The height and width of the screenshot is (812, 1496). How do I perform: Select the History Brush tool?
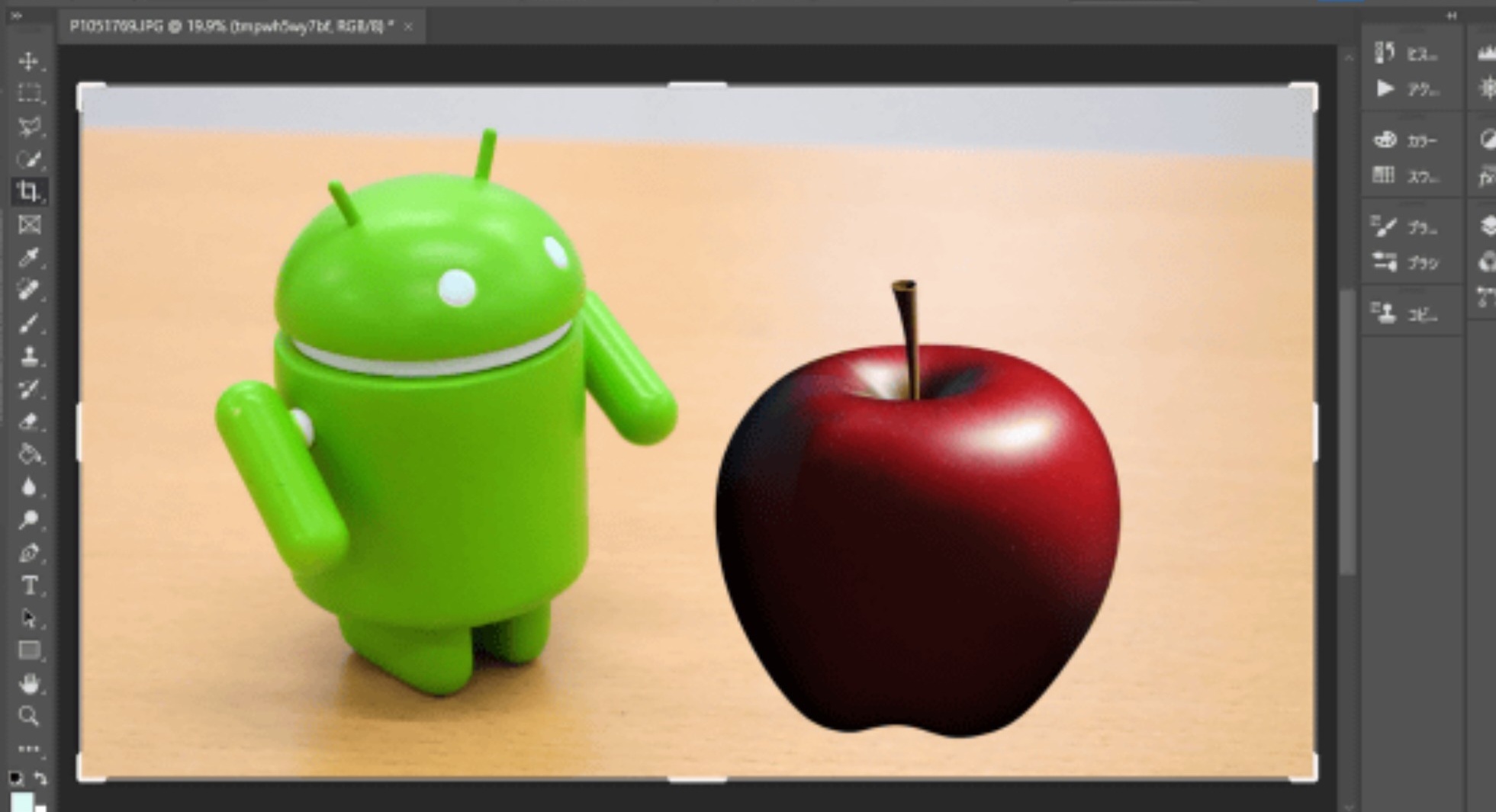[x=29, y=389]
